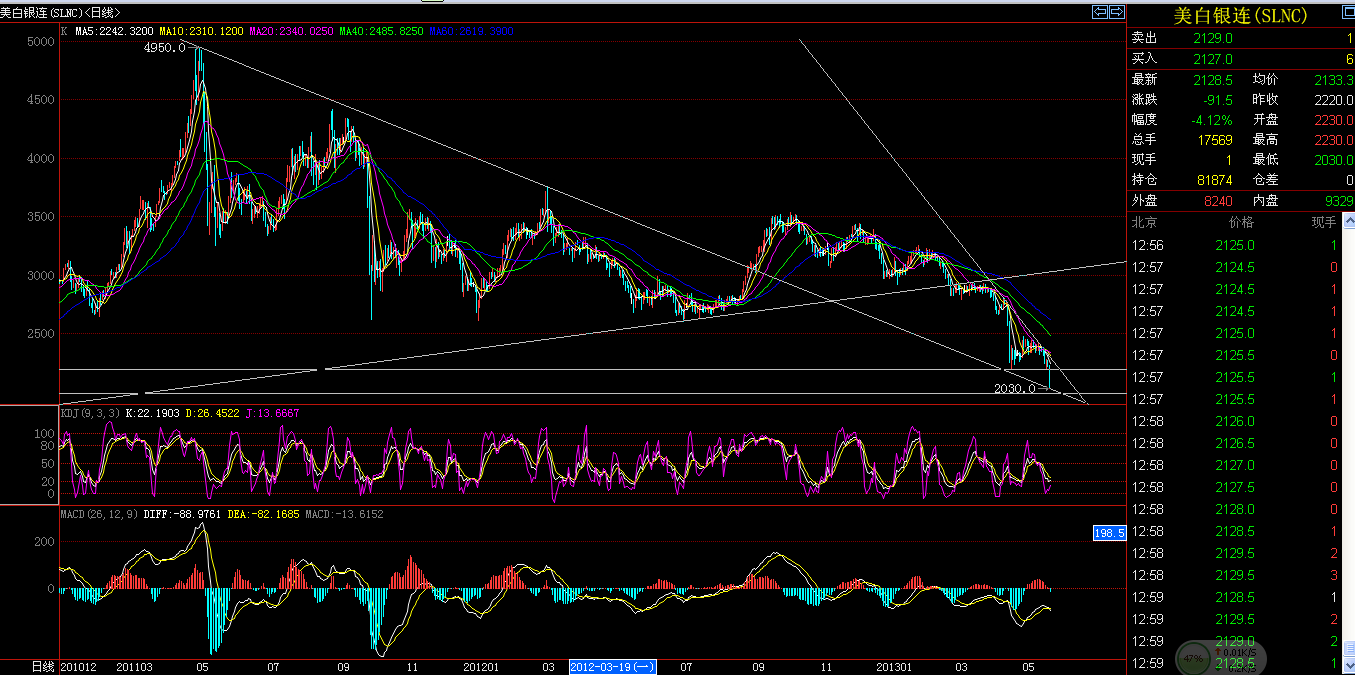The width and height of the screenshot is (1355, 675).
Task: Click the highlighted 2012-03-19 date marker
Action: (612, 666)
